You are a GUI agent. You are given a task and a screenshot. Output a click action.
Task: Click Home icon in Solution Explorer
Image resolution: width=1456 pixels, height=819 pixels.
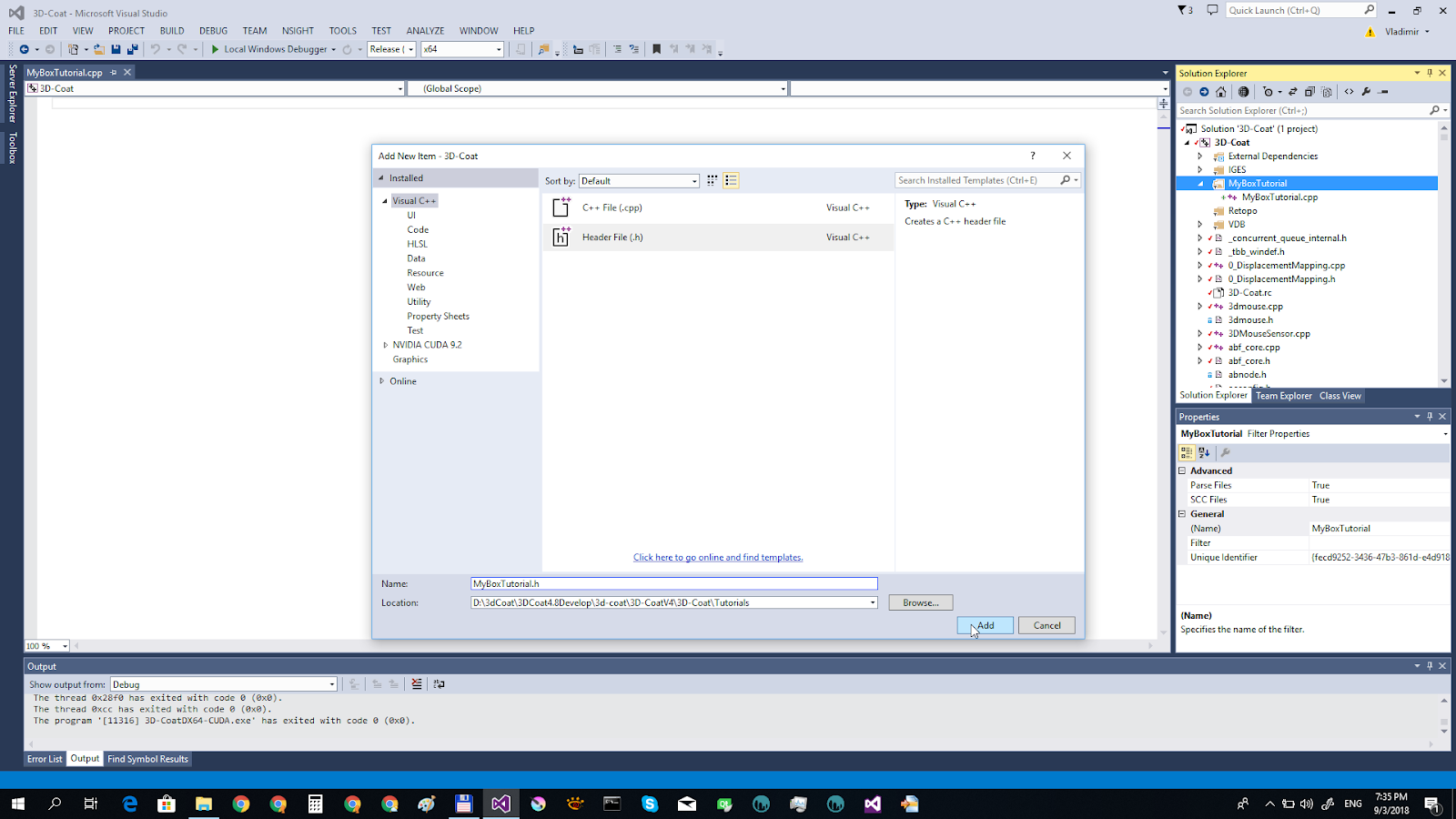[x=1221, y=92]
